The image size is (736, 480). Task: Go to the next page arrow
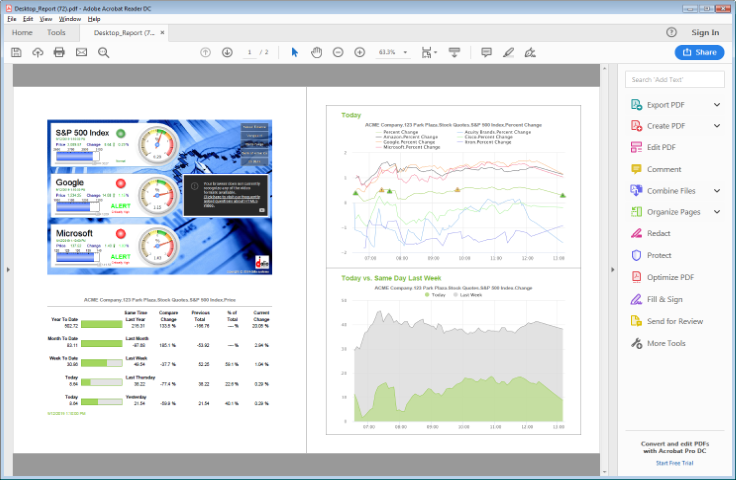click(227, 52)
